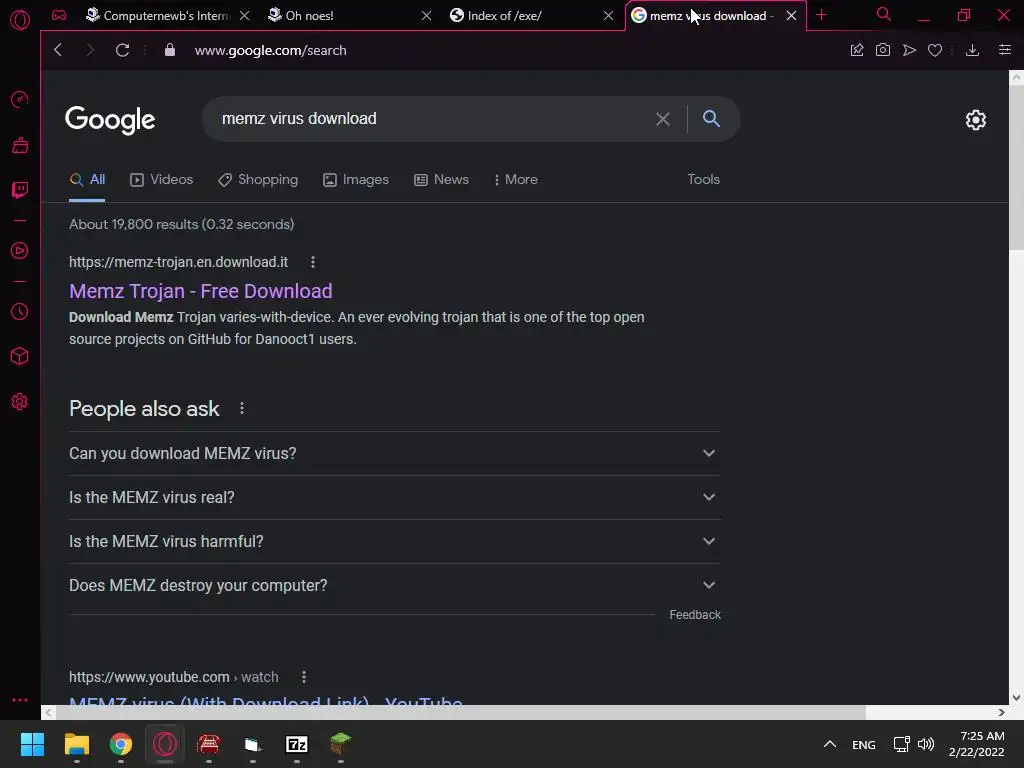Clear the Google search box
This screenshot has width=1024, height=768.
click(663, 119)
